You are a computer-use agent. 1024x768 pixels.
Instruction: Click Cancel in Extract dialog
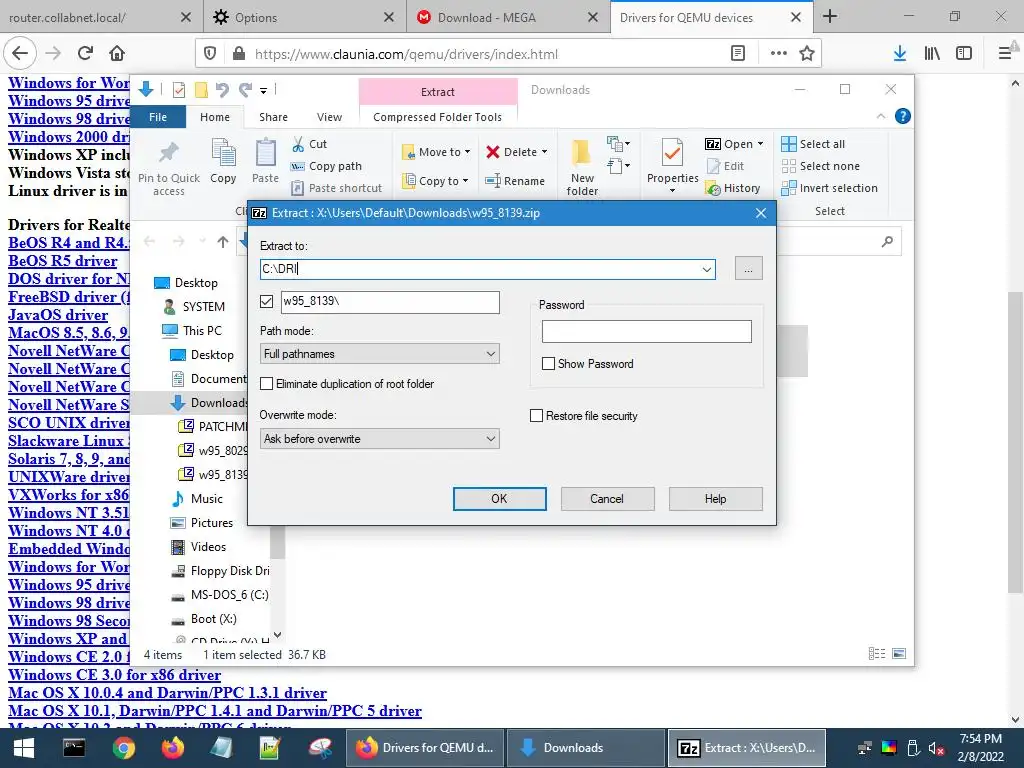pos(607,499)
